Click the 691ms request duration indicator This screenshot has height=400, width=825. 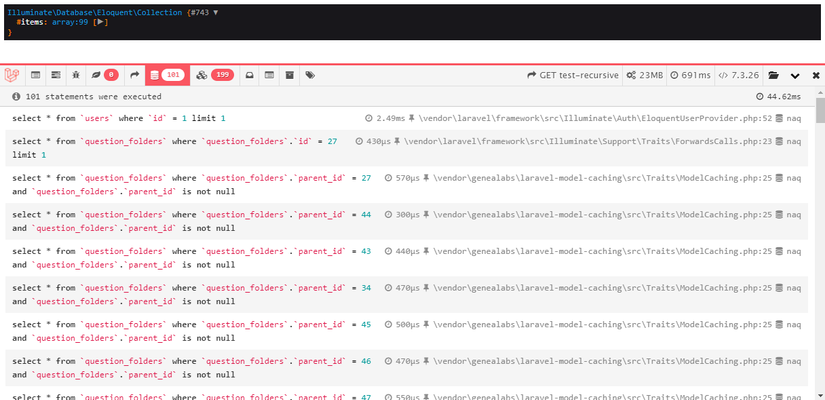point(690,75)
